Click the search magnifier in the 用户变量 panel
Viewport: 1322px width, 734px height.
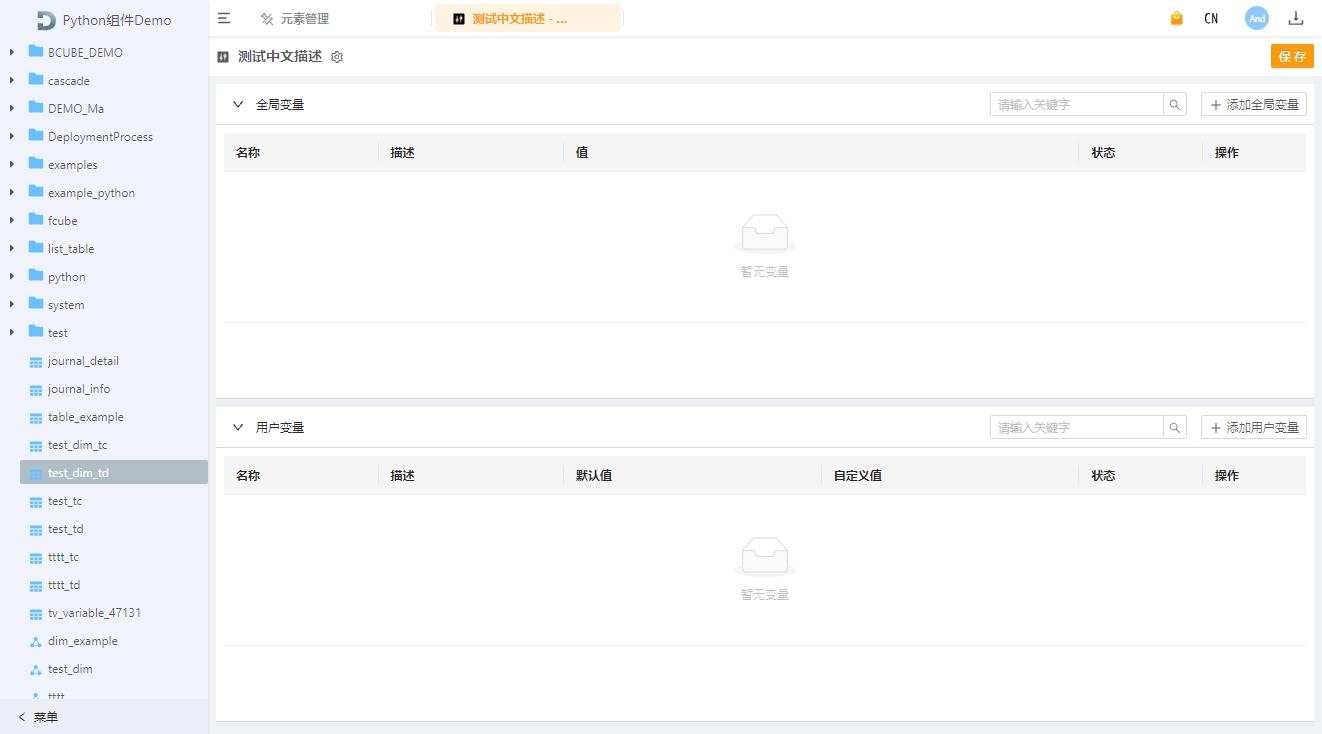click(1174, 427)
